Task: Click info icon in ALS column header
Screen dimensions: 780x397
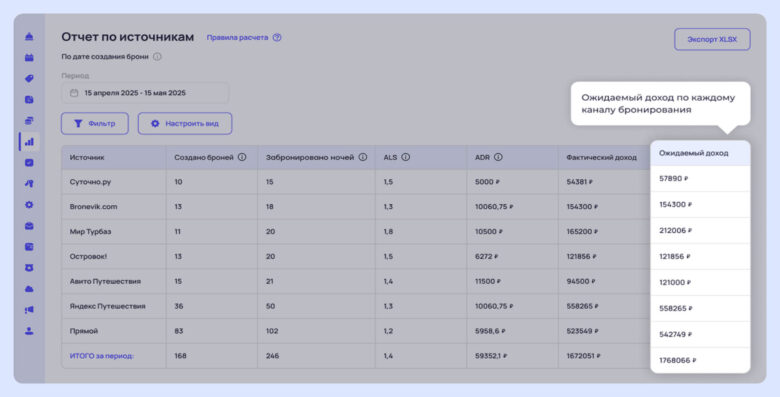Action: click(x=405, y=157)
